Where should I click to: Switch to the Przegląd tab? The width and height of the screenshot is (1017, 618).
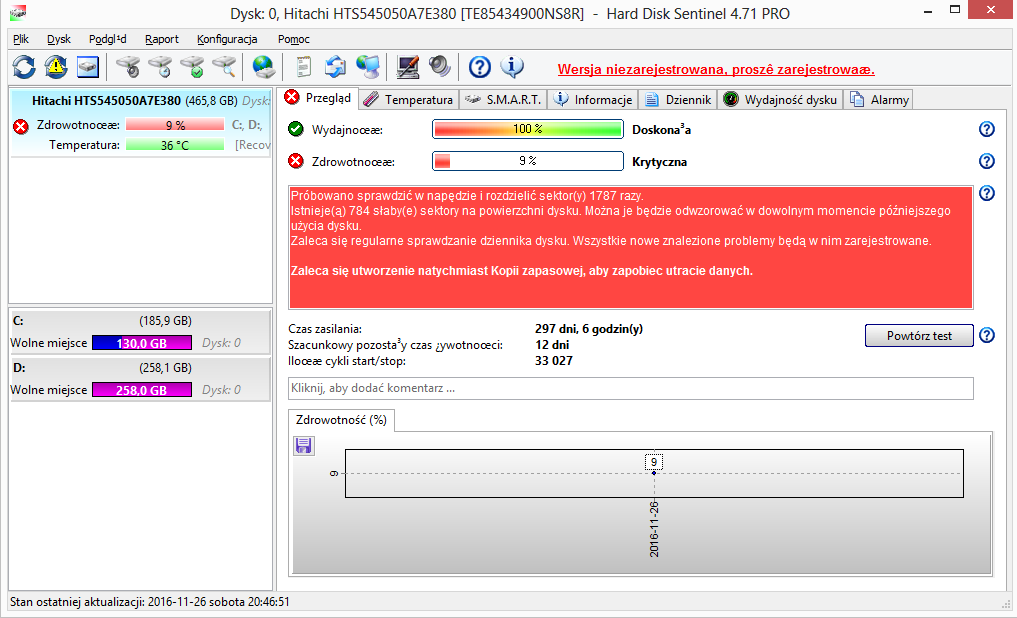point(319,98)
